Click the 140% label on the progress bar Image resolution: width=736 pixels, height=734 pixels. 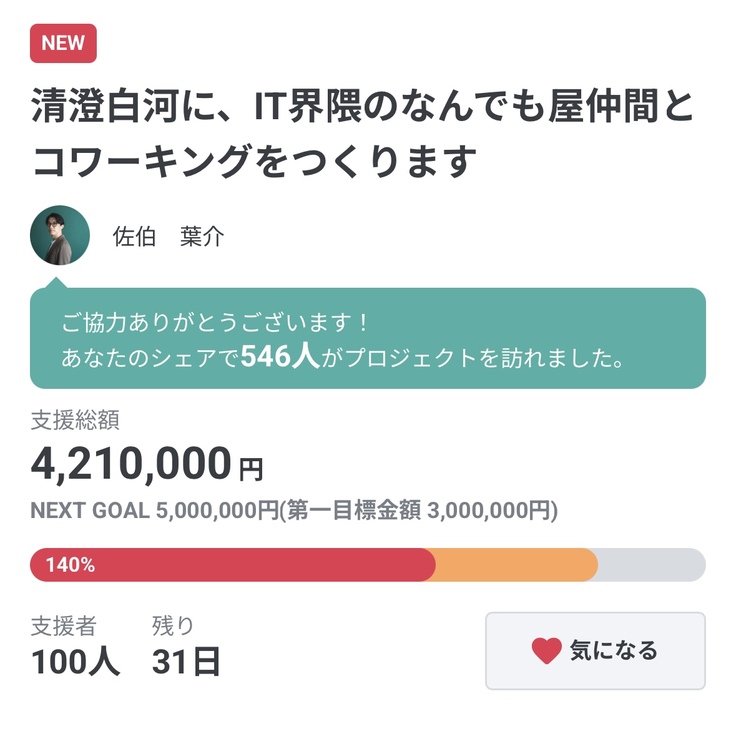coord(70,565)
